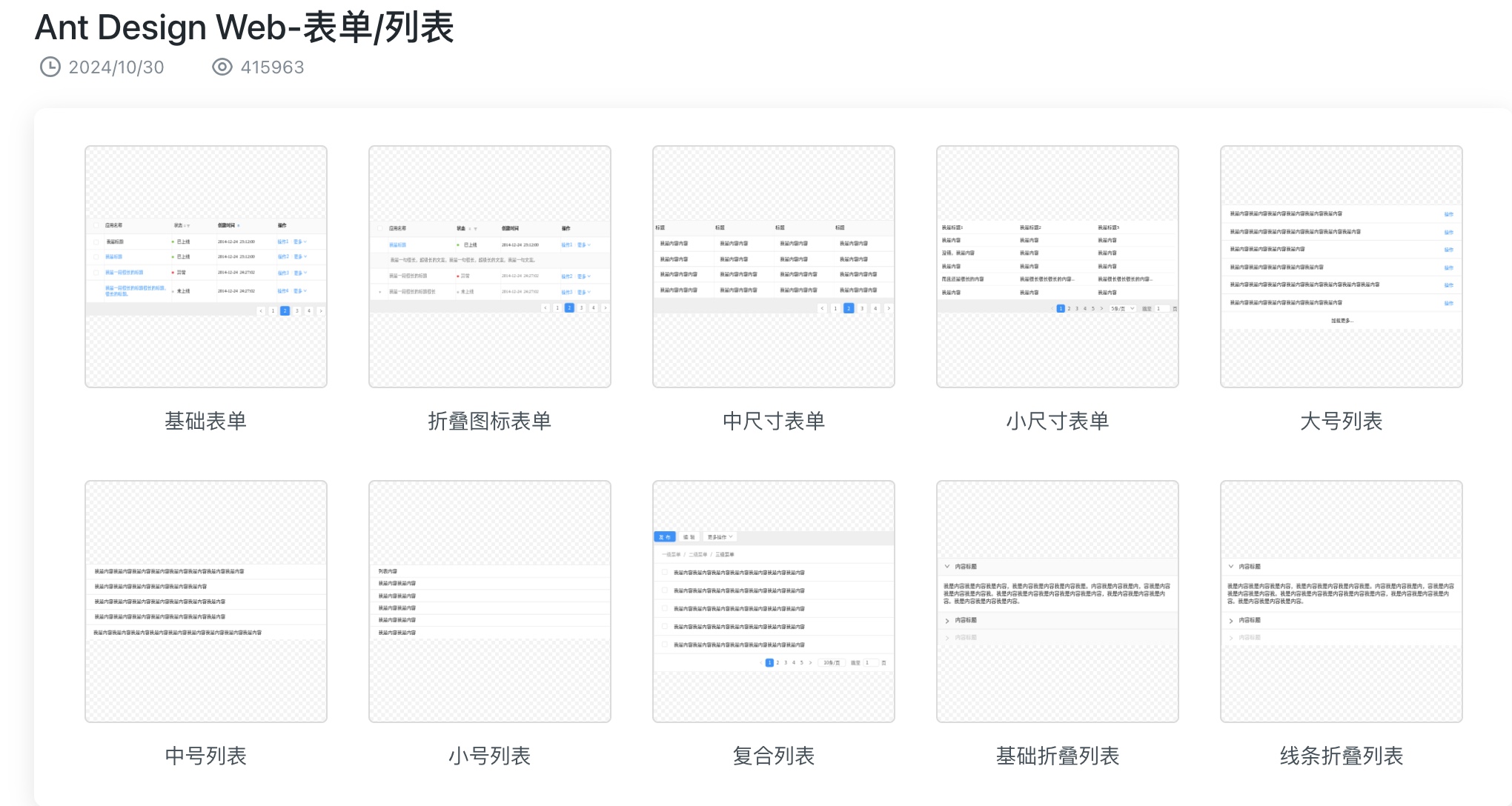The width and height of the screenshot is (1512, 806).
Task: Click the eye view-count icon
Action: click(x=222, y=67)
